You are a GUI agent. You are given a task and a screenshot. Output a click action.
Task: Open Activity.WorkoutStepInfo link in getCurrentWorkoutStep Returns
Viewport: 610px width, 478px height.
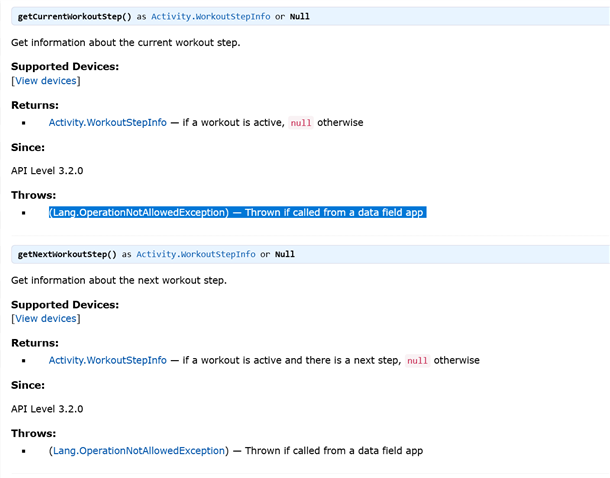107,122
